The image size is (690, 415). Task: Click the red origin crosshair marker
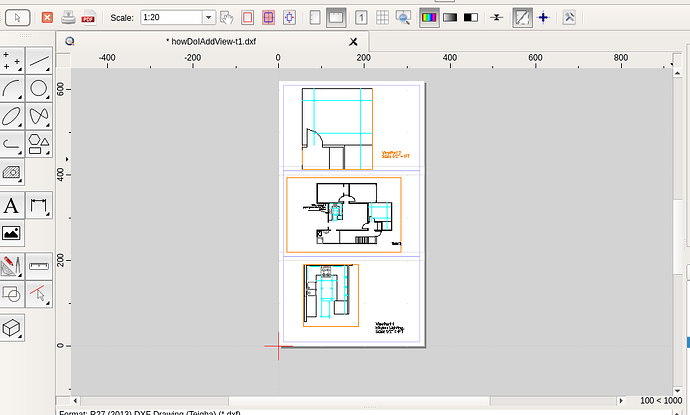(x=278, y=346)
